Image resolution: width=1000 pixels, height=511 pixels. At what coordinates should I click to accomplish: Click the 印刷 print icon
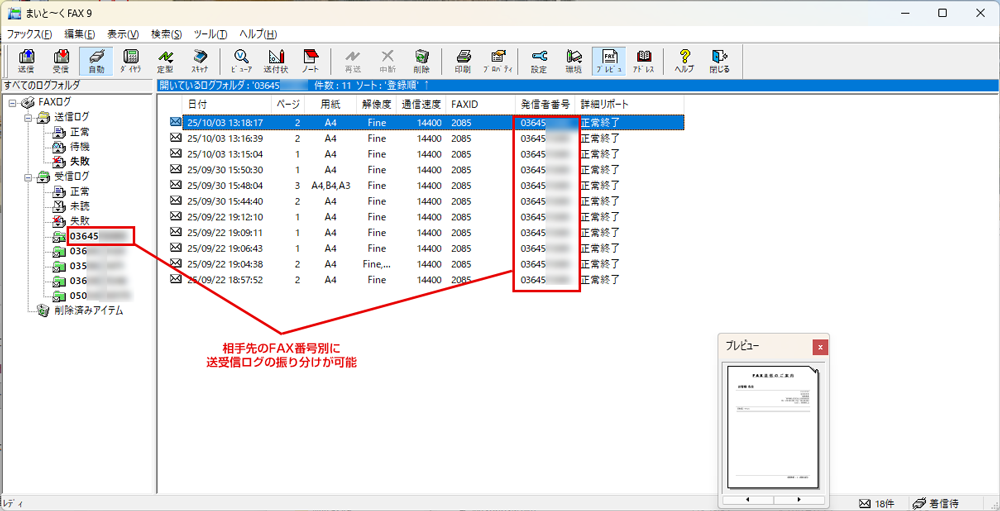[462, 61]
